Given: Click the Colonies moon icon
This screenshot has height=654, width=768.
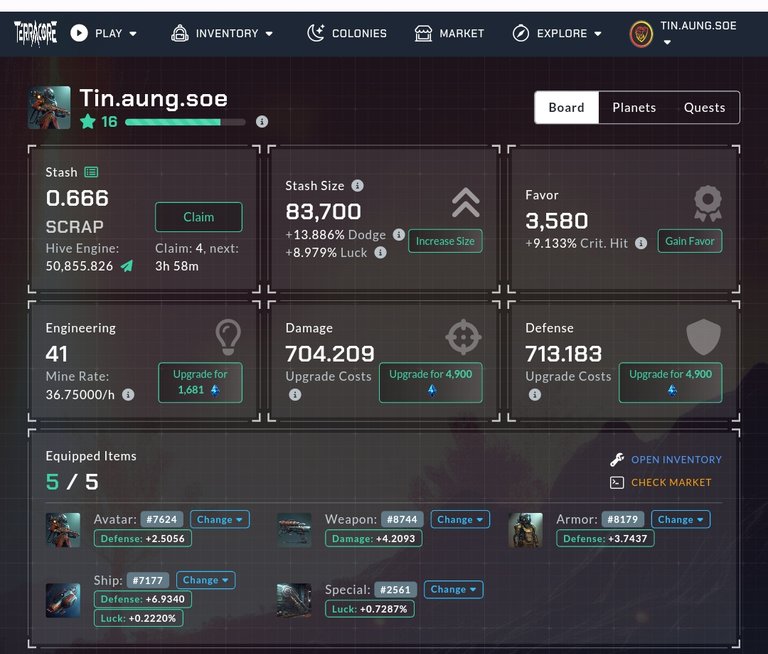Looking at the screenshot, I should click(316, 33).
